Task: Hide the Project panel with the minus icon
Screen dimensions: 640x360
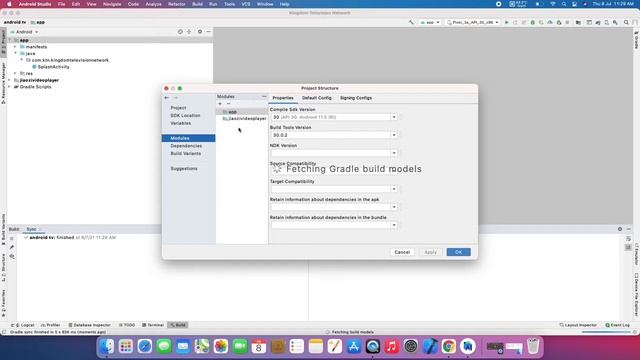Action: [209, 31]
